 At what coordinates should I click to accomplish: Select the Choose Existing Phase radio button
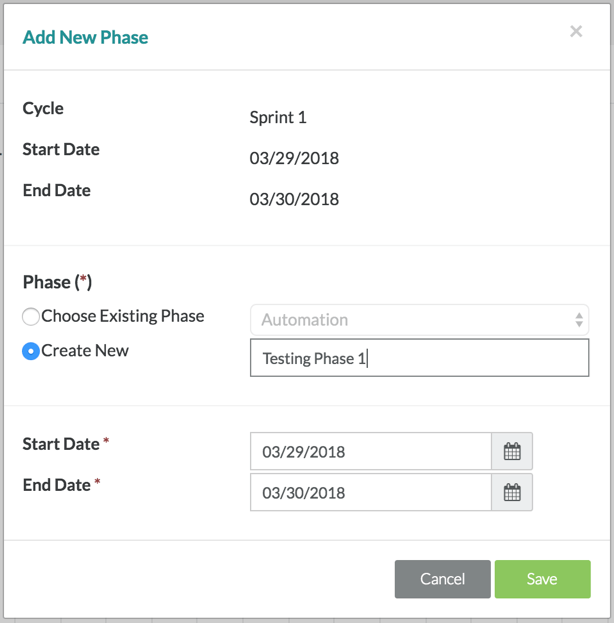pyautogui.click(x=31, y=317)
